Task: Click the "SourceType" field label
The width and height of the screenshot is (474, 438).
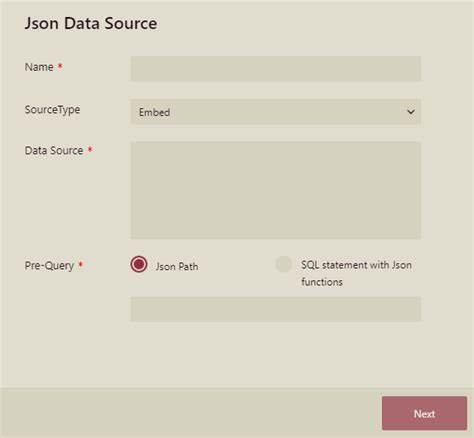Action: [x=52, y=110]
